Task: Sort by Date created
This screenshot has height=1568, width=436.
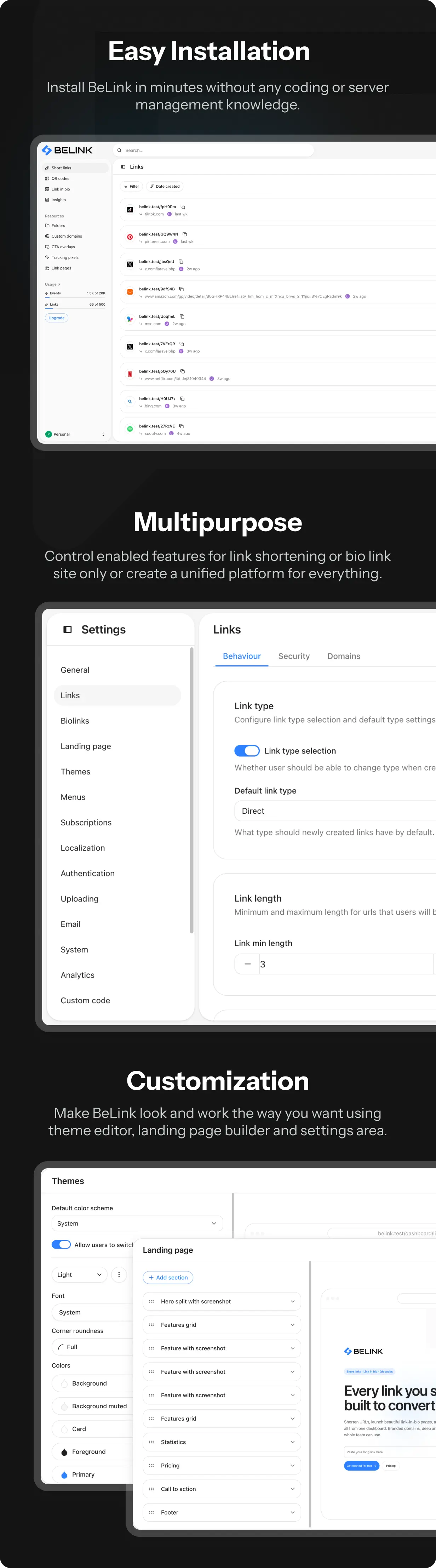Action: point(165,186)
